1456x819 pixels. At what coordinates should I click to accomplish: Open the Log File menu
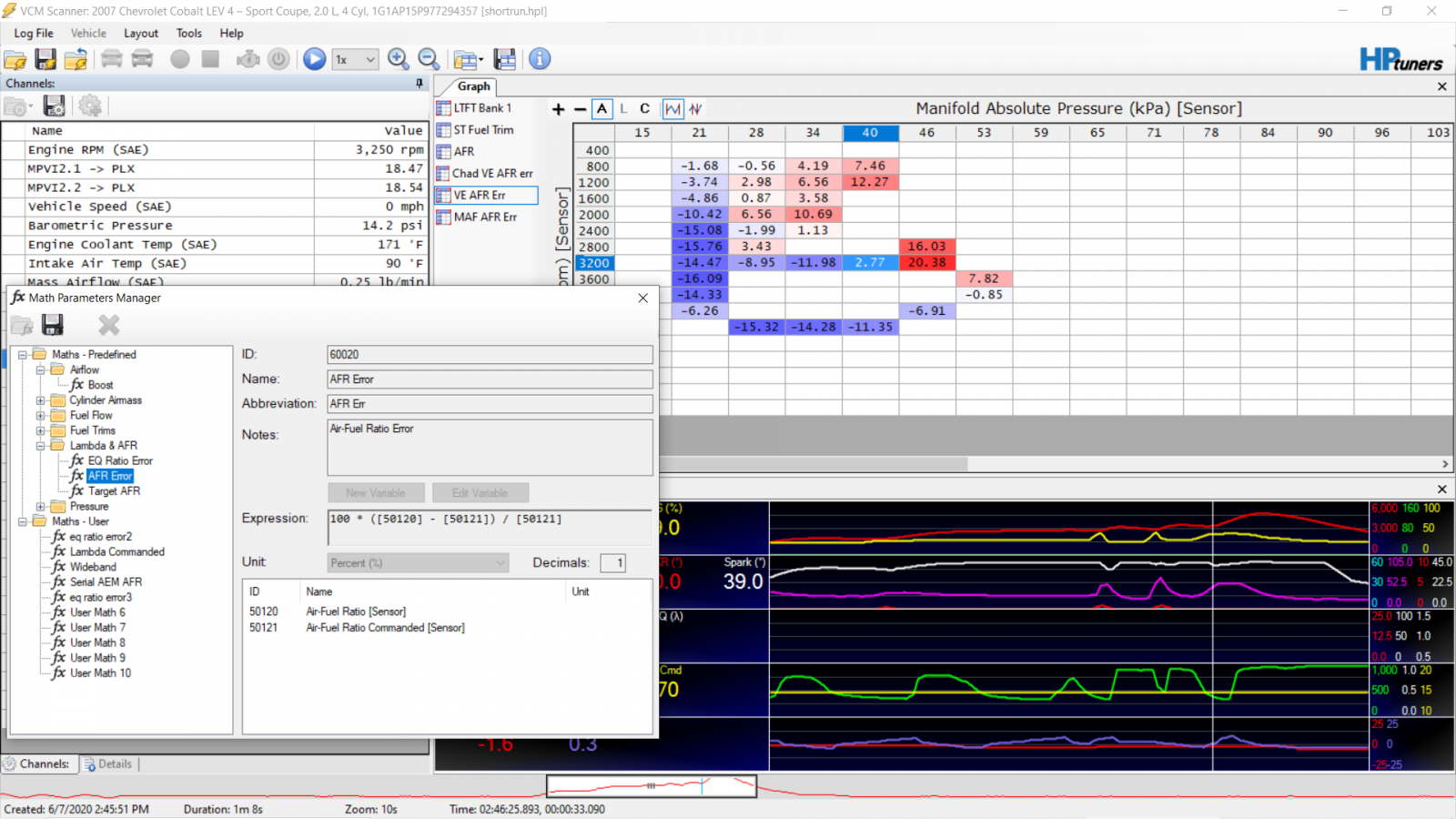pos(34,34)
